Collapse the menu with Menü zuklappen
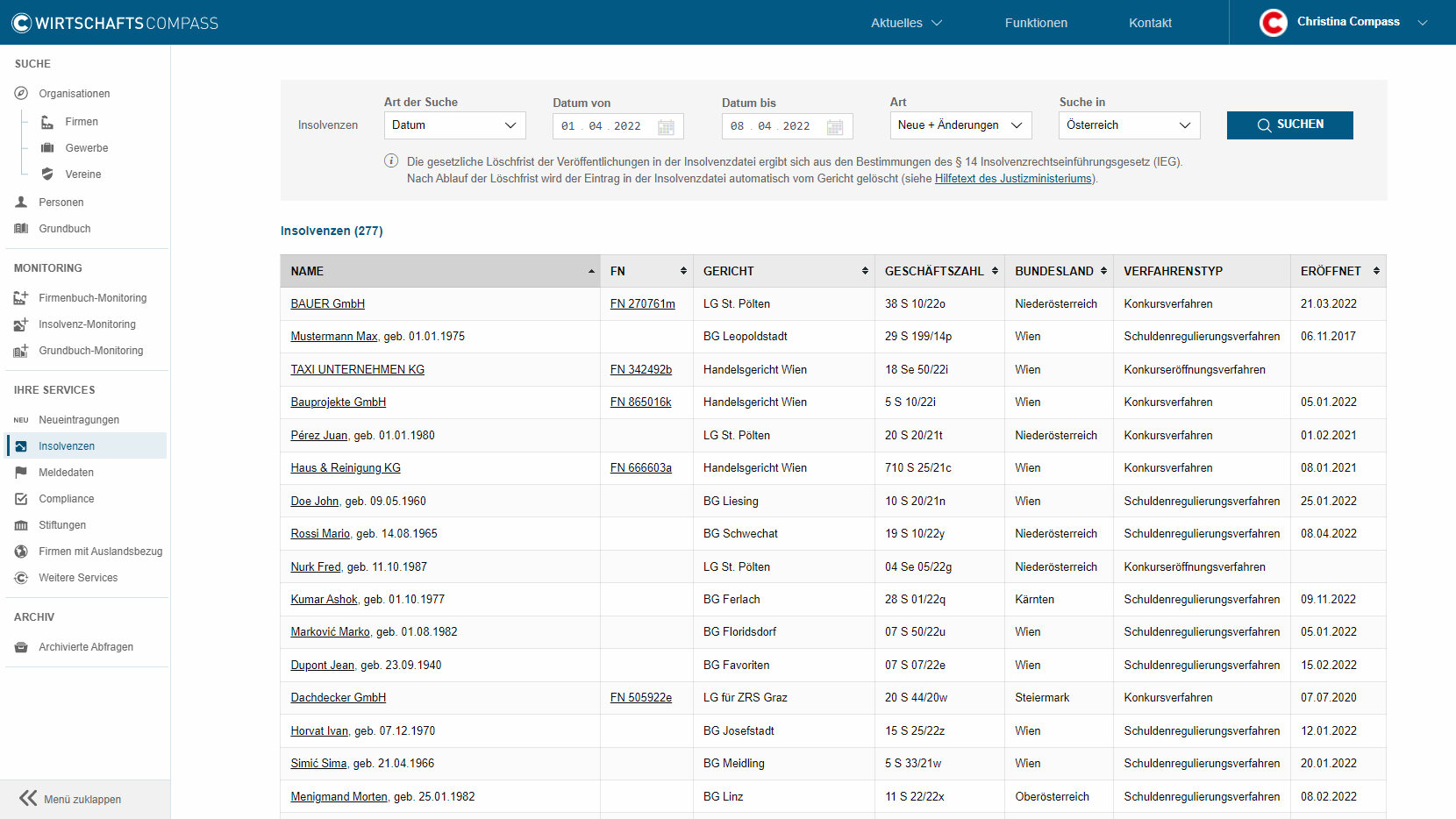Viewport: 1456px width, 819px height. tap(70, 799)
